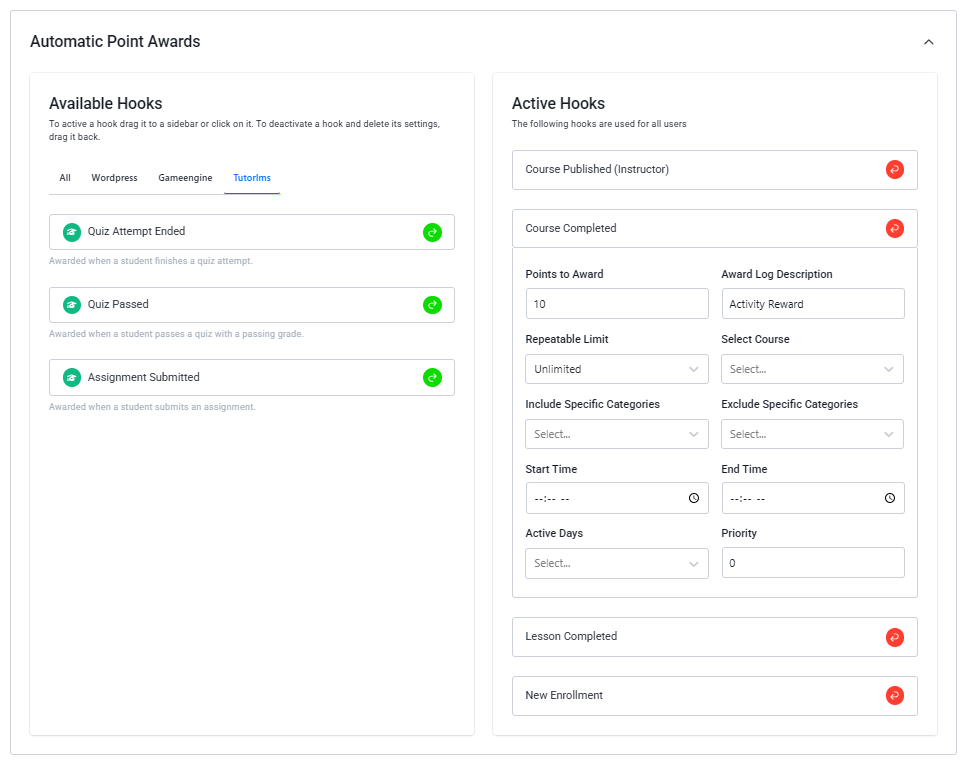Deactivate New Enrollment hook via red icon

(x=895, y=695)
